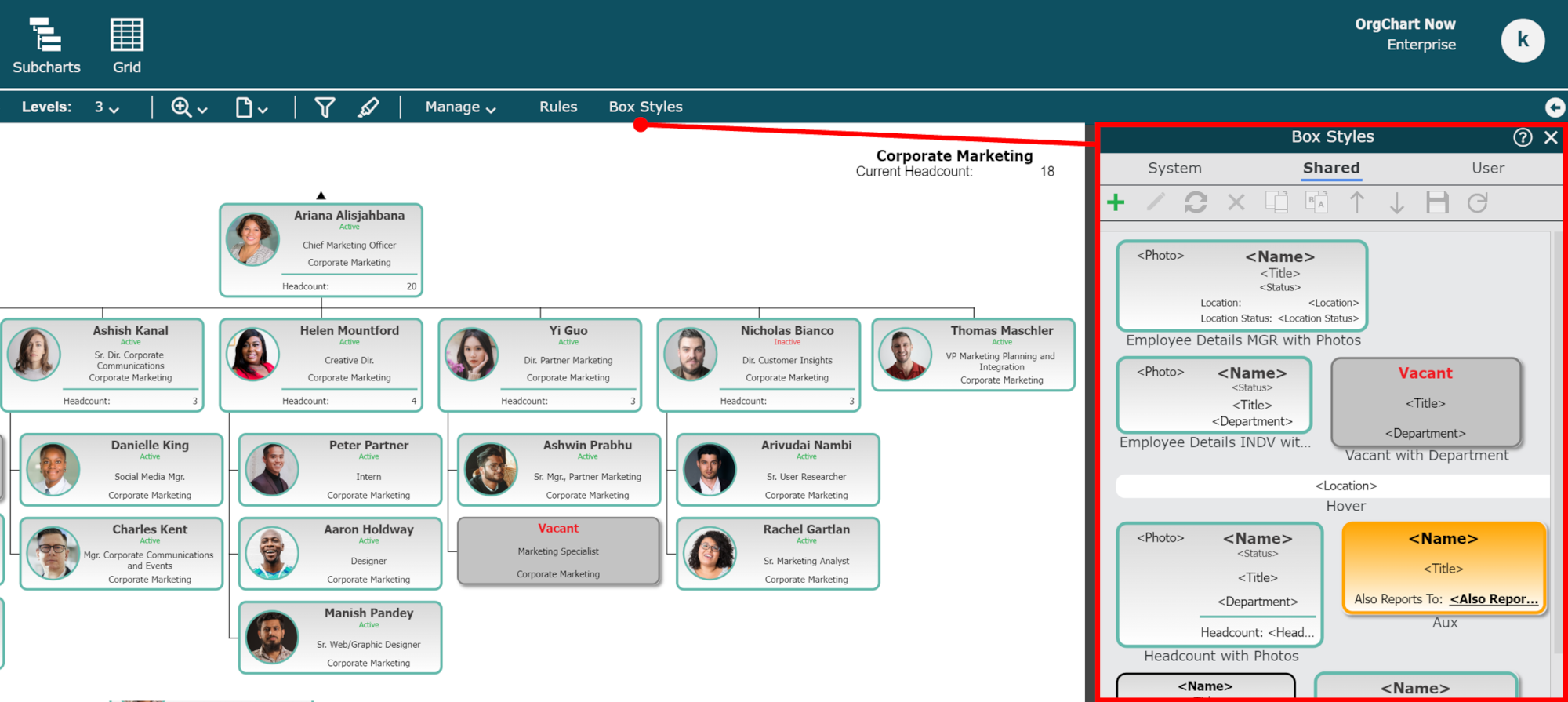1568x702 pixels.
Task: Click the Box Styles panel scrollbar
Action: [x=1558, y=442]
